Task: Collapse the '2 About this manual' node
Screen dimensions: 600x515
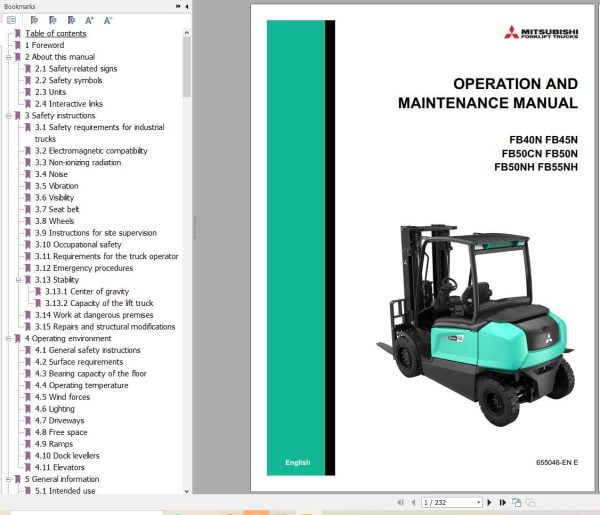Action: 8,57
